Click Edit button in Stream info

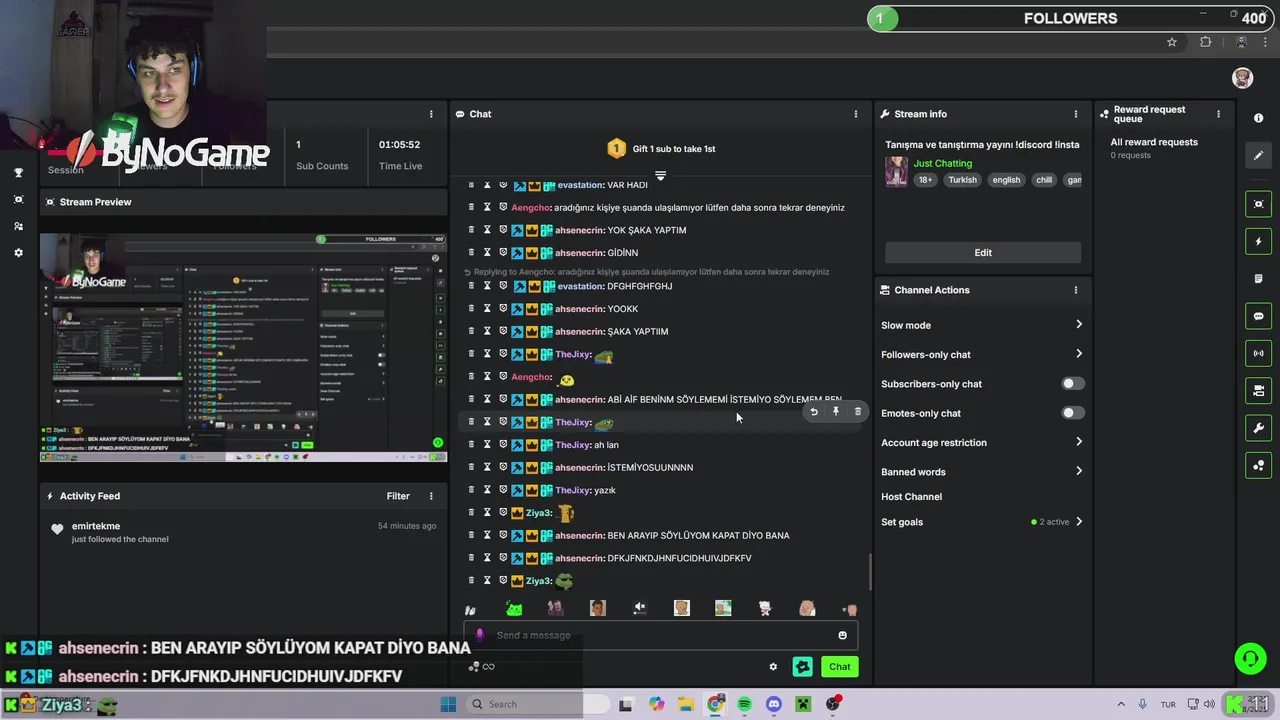pyautogui.click(x=983, y=253)
